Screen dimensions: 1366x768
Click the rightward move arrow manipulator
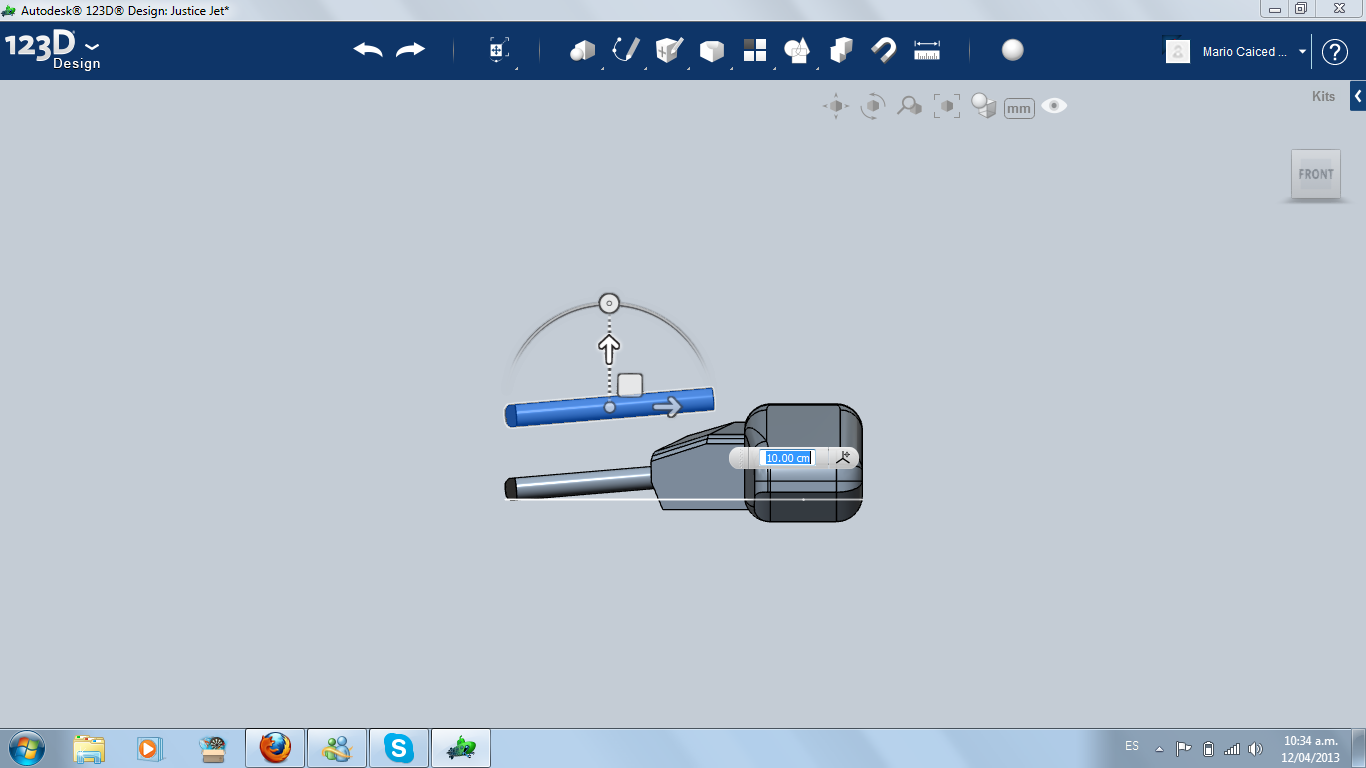[x=668, y=405]
